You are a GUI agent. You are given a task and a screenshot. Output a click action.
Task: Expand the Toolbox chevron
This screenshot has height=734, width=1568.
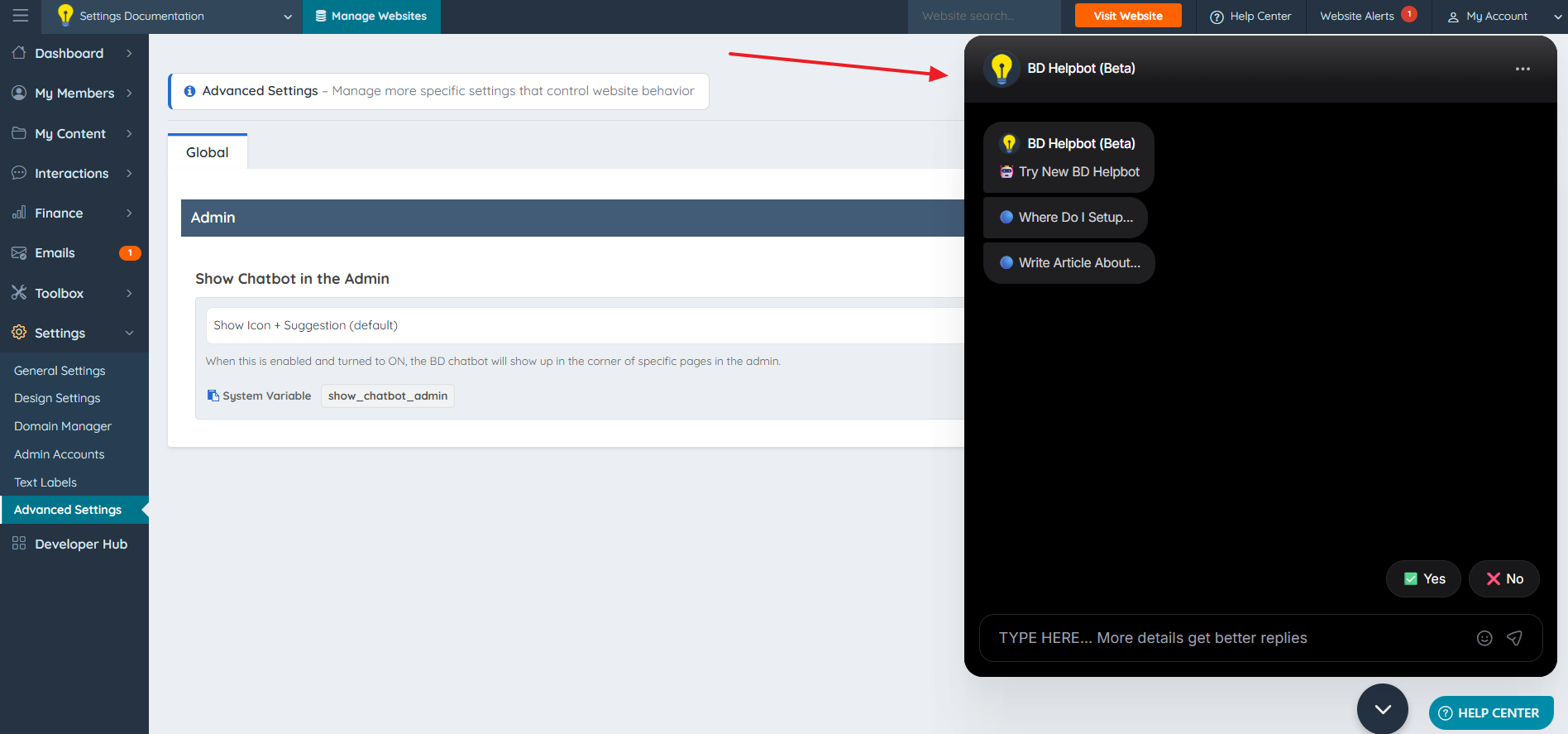pos(130,293)
